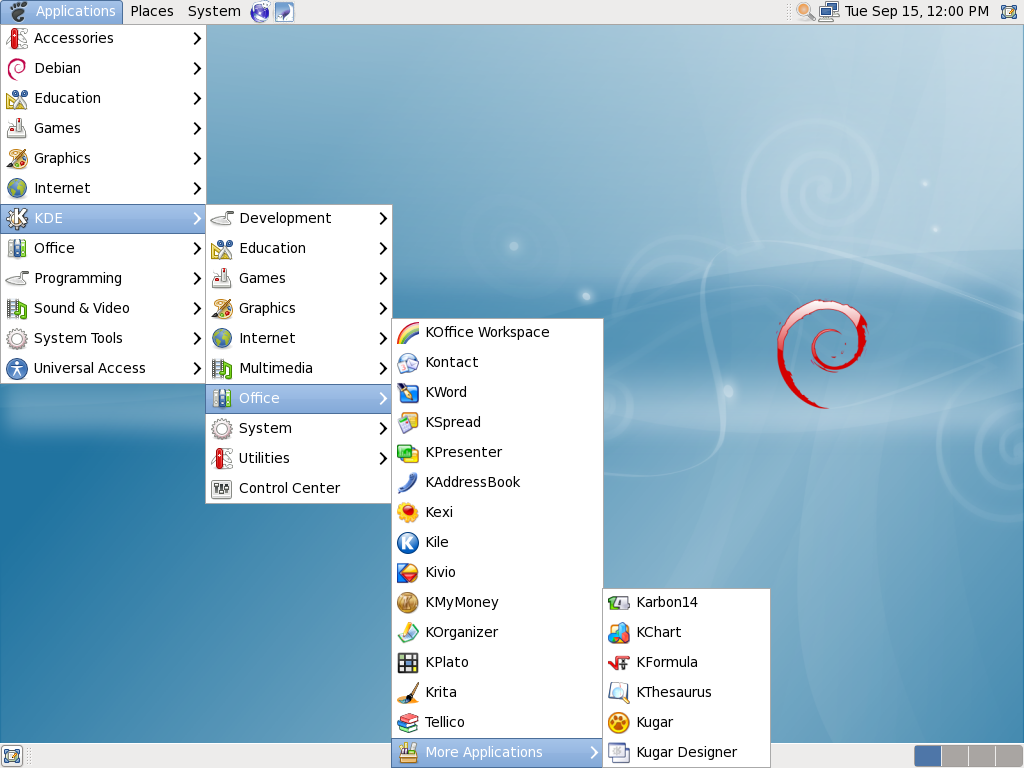Click the Kugar Designer icon

coord(618,752)
